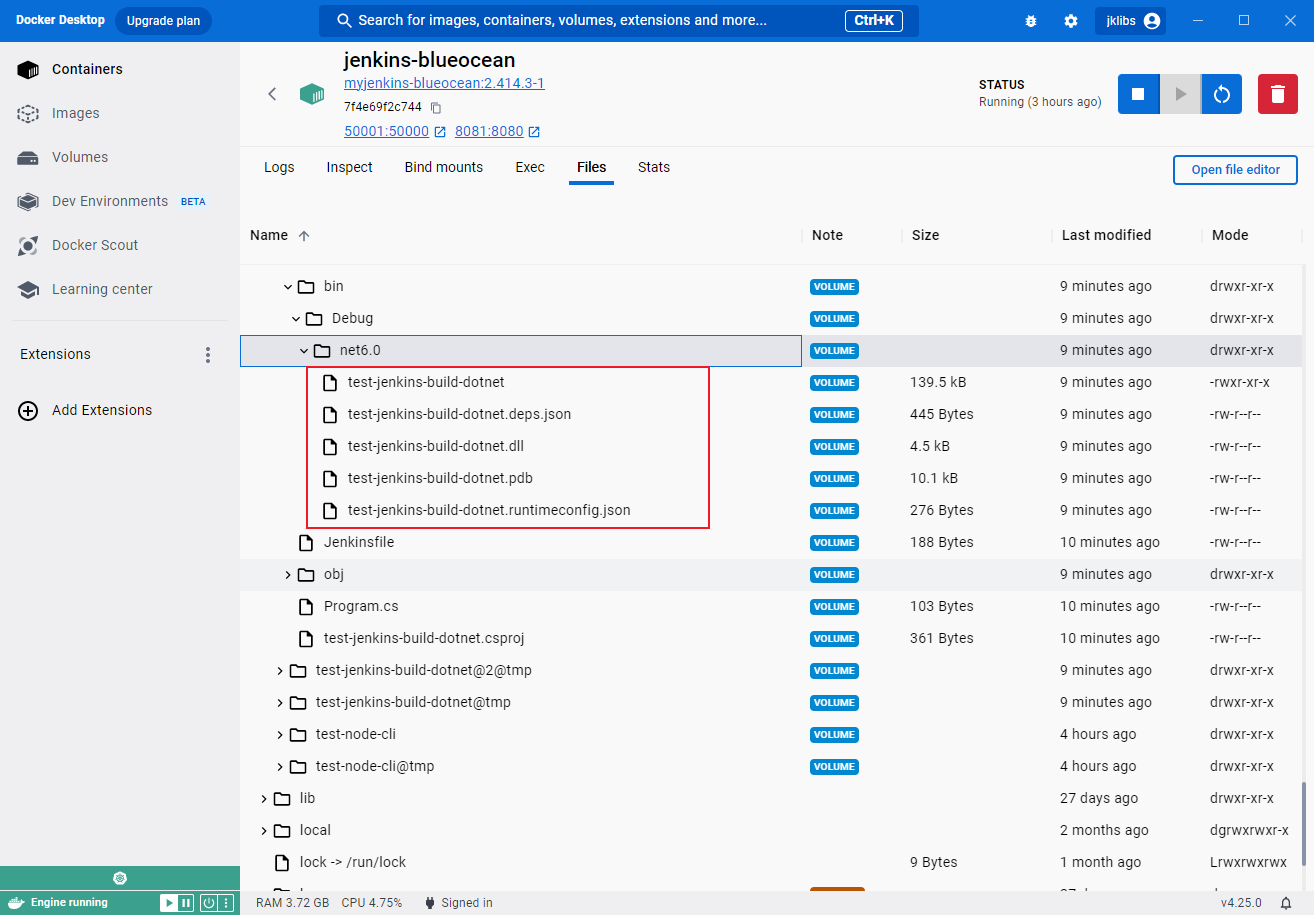
Task: Sort by the Size column header
Action: 925,235
